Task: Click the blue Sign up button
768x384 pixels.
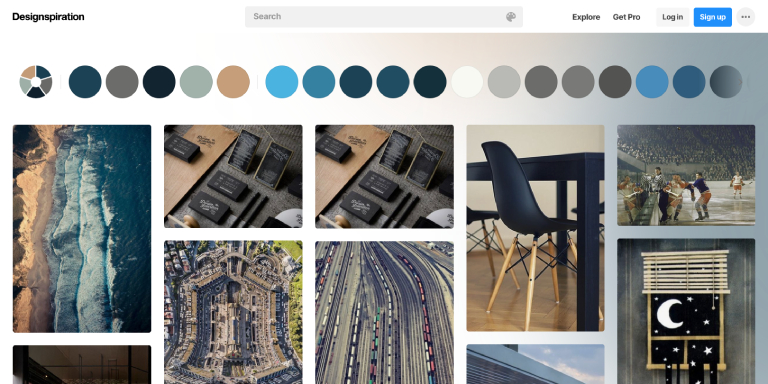Action: coord(713,17)
